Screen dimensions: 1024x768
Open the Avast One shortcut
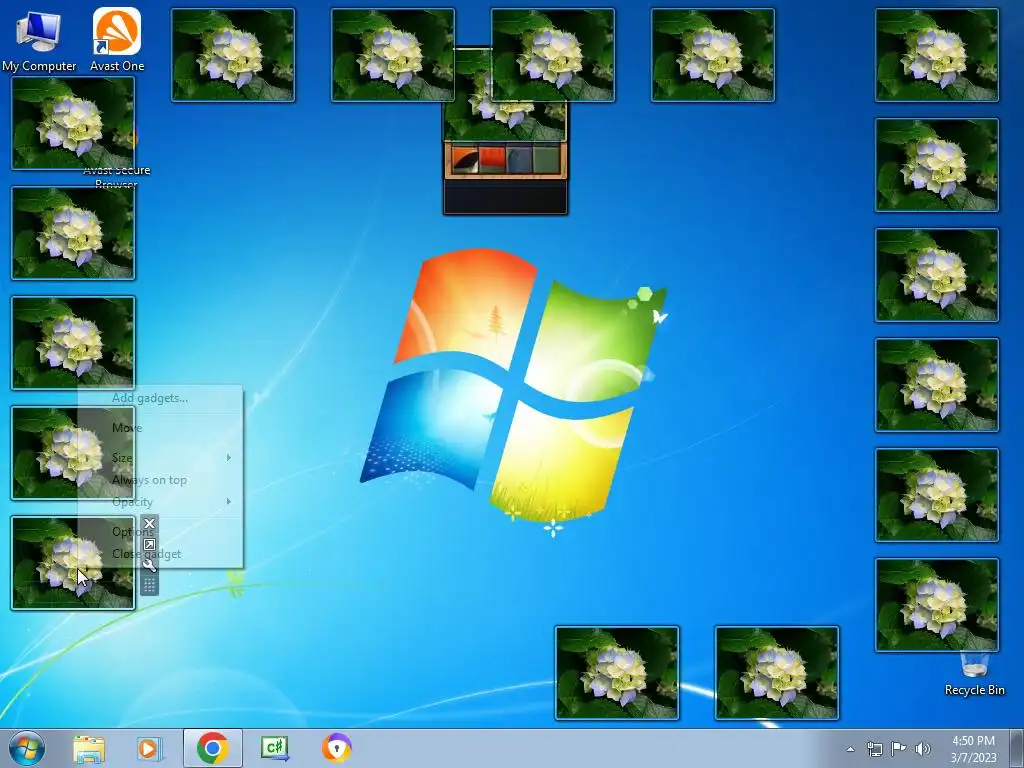click(x=117, y=39)
